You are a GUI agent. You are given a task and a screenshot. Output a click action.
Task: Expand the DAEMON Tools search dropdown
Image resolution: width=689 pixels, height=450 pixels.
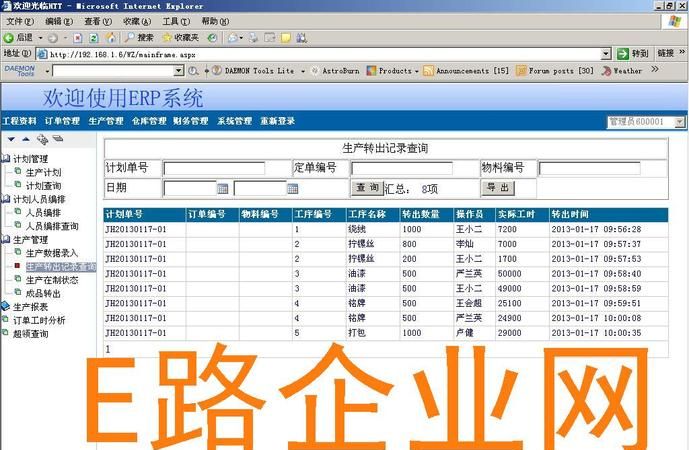pos(178,70)
